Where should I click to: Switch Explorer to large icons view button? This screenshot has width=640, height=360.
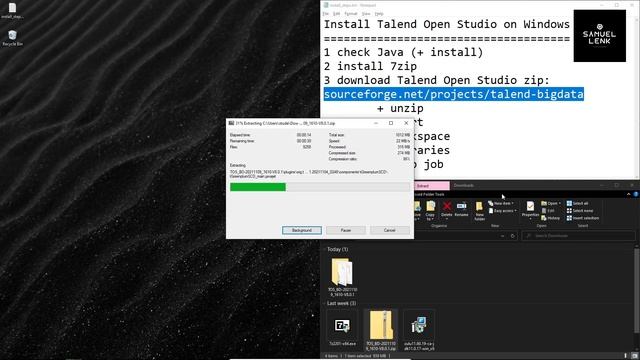[635, 356]
